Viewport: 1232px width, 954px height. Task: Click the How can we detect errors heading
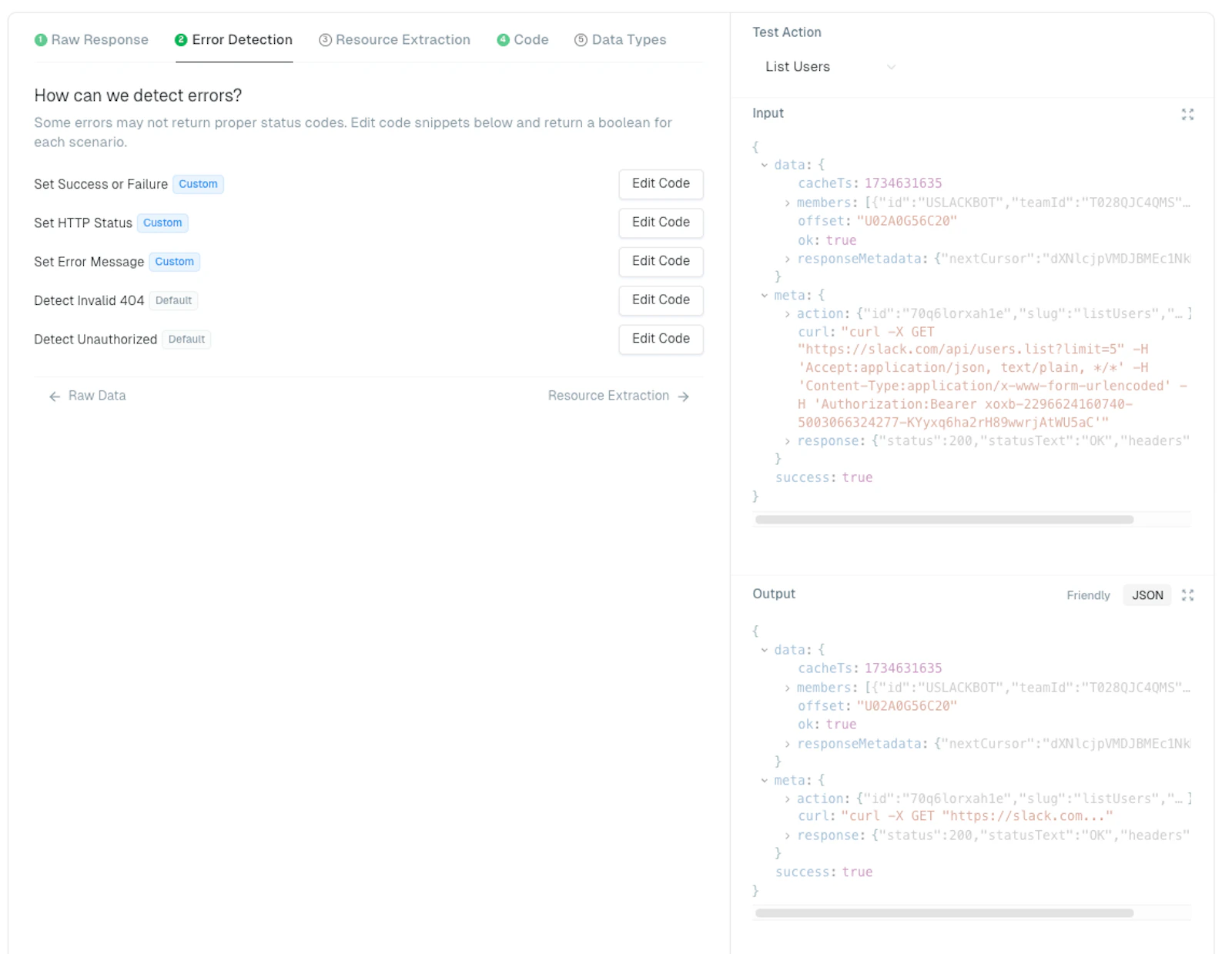[x=138, y=95]
